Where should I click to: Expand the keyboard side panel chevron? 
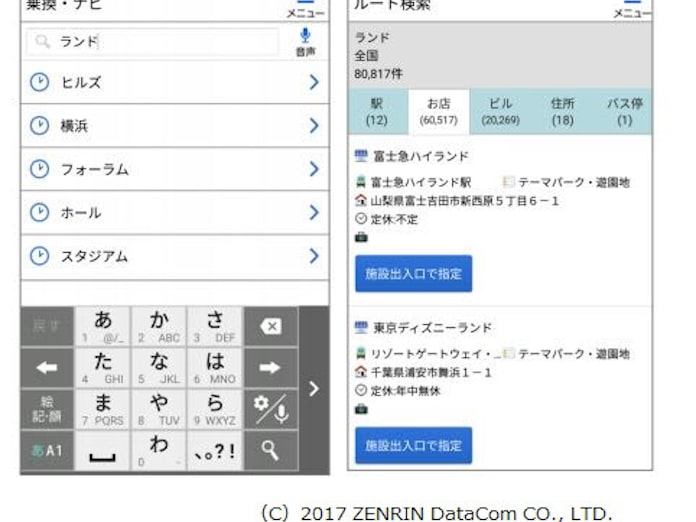[314, 389]
